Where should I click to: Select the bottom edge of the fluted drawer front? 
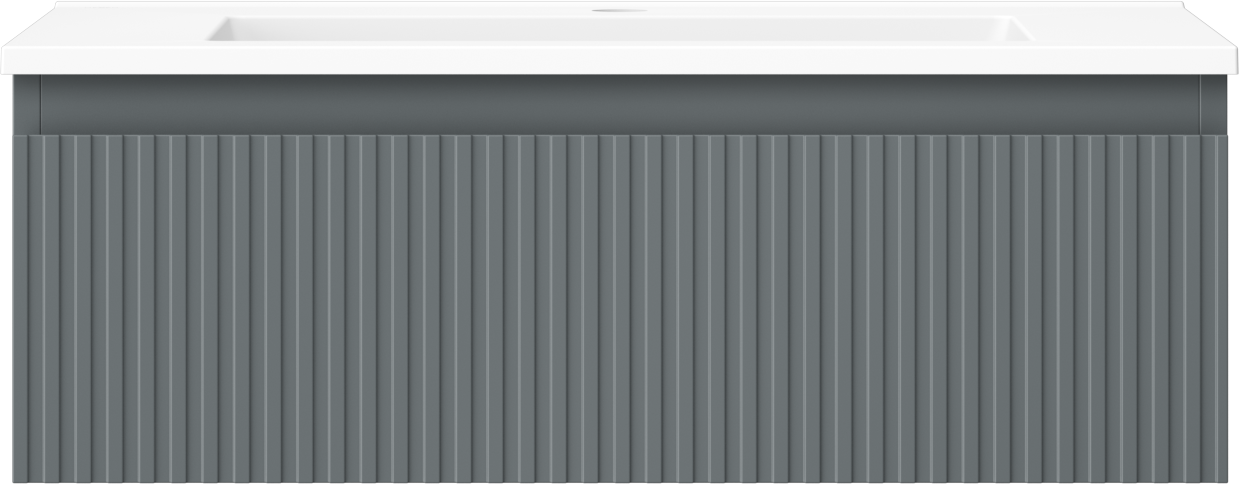tap(620, 480)
